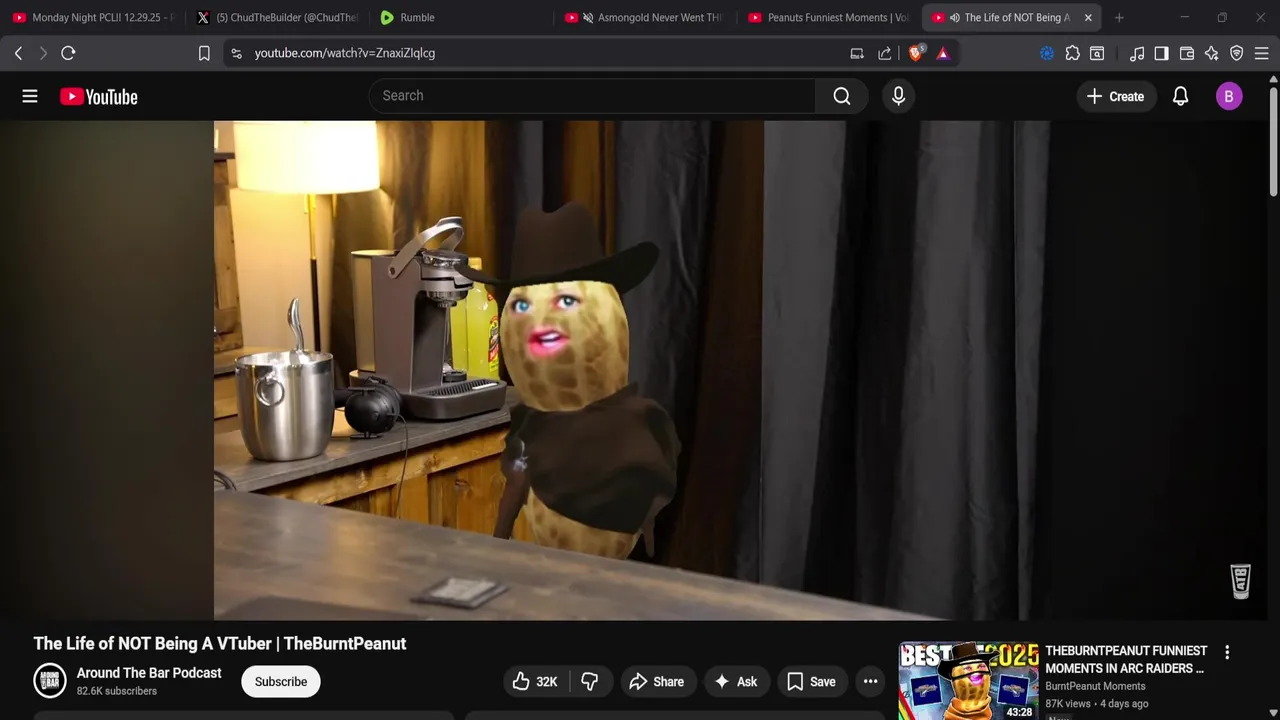Click the video player area
Image resolution: width=1280 pixels, height=720 pixels.
(x=632, y=370)
